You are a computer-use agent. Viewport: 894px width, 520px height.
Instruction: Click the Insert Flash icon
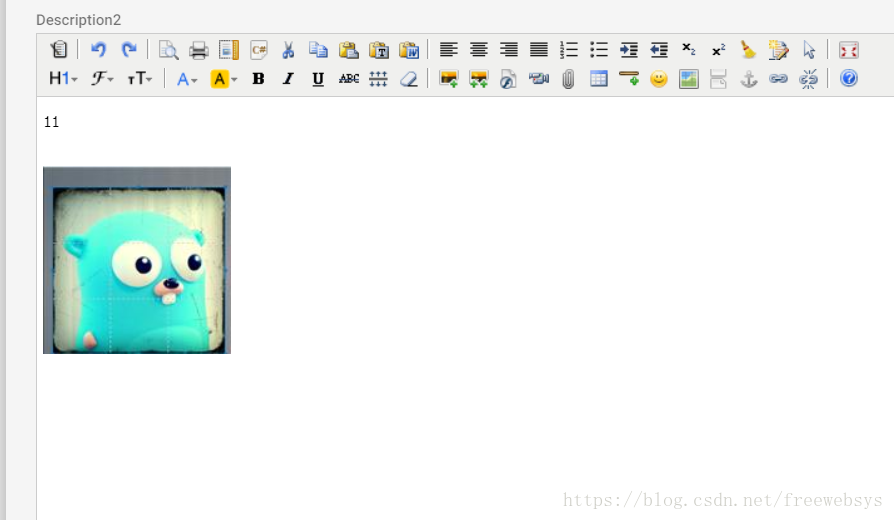click(508, 79)
